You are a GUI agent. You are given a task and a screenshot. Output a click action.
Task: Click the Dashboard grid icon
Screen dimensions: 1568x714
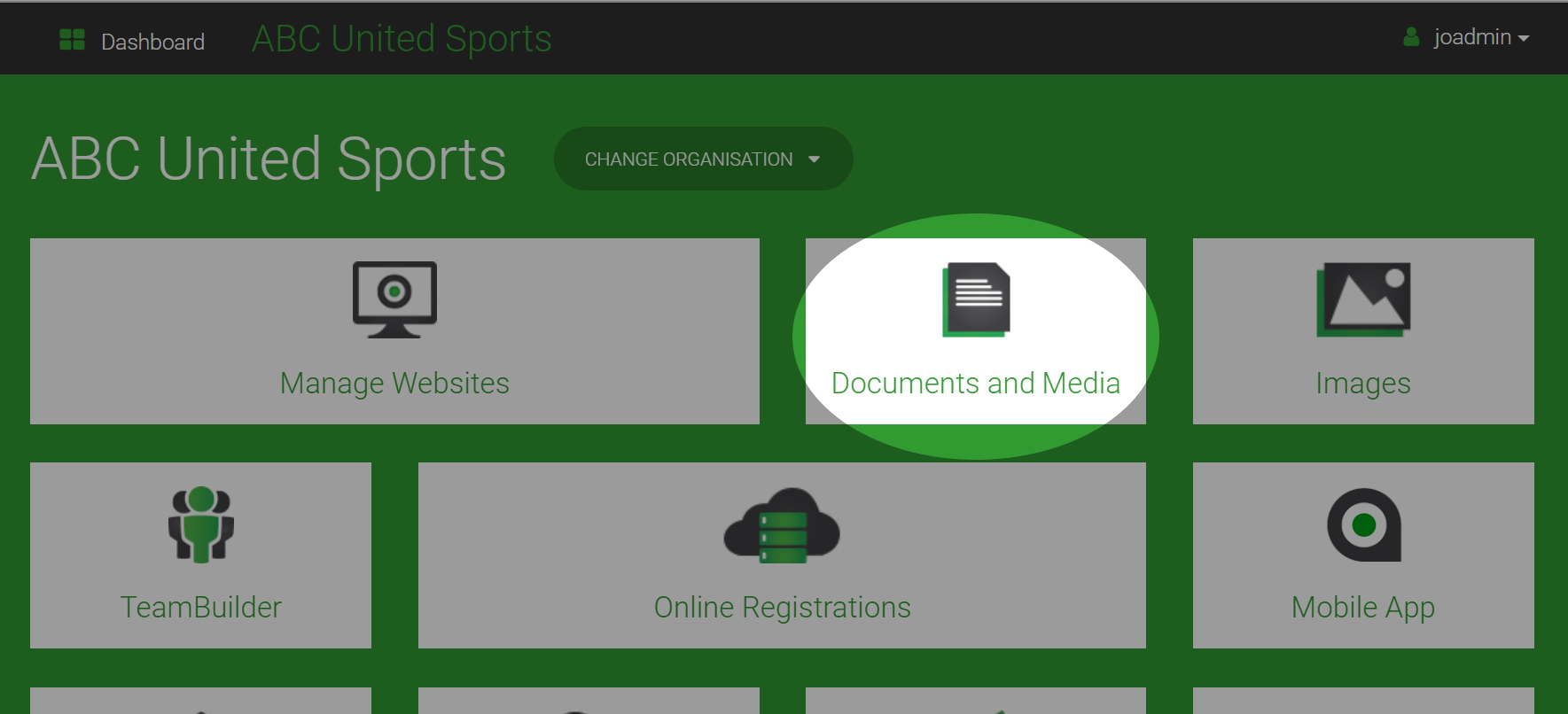pyautogui.click(x=72, y=40)
